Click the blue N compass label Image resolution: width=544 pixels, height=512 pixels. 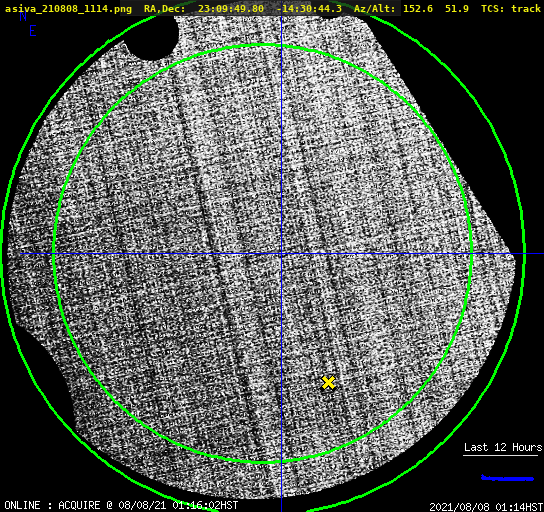pyautogui.click(x=23, y=16)
